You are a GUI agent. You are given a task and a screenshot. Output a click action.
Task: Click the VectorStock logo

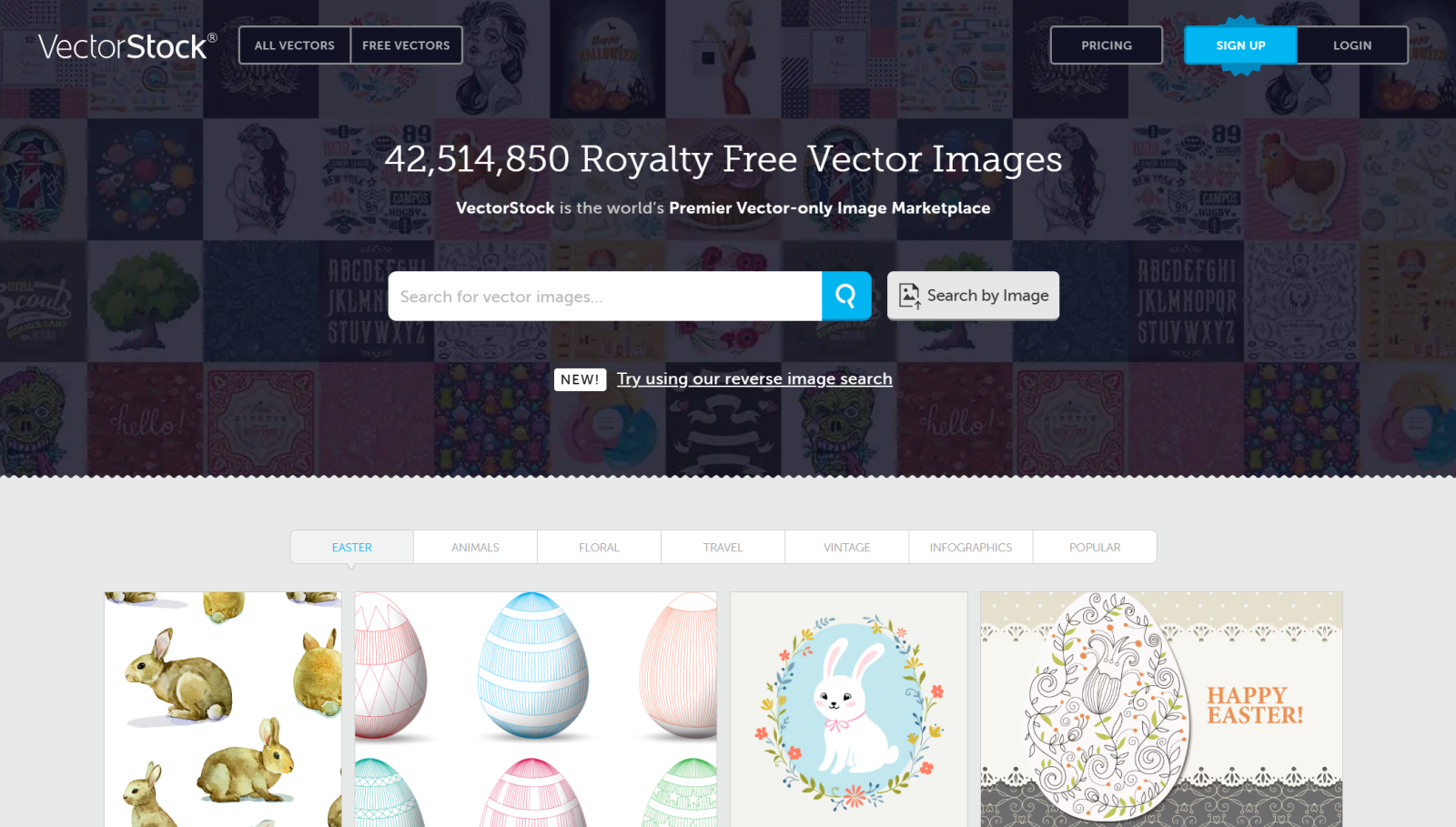click(x=127, y=46)
